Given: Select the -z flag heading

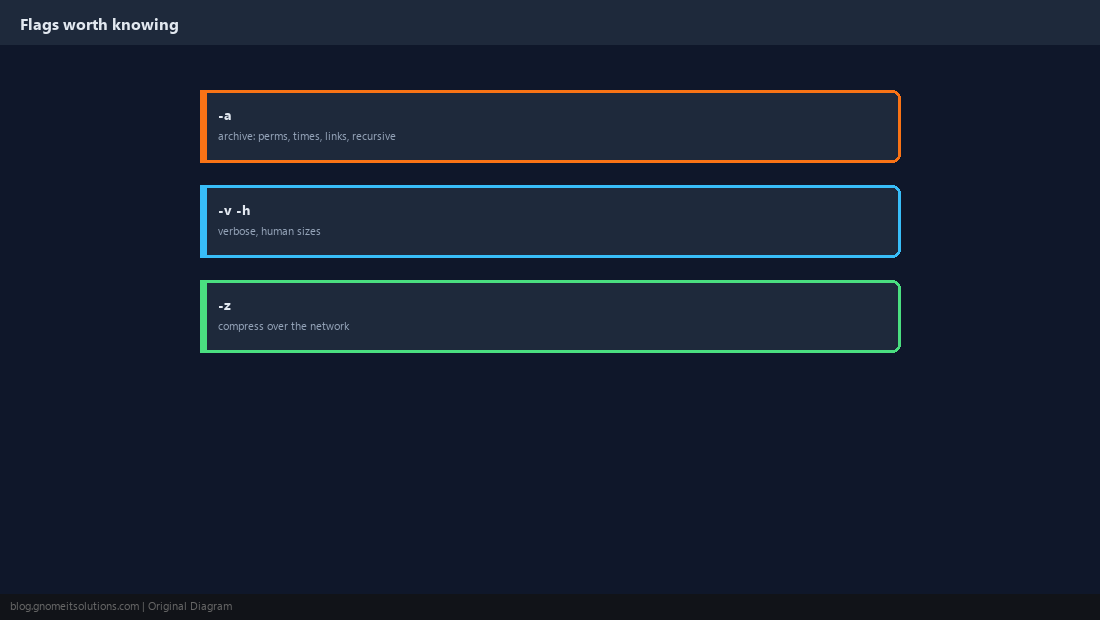Looking at the screenshot, I should click(224, 306).
